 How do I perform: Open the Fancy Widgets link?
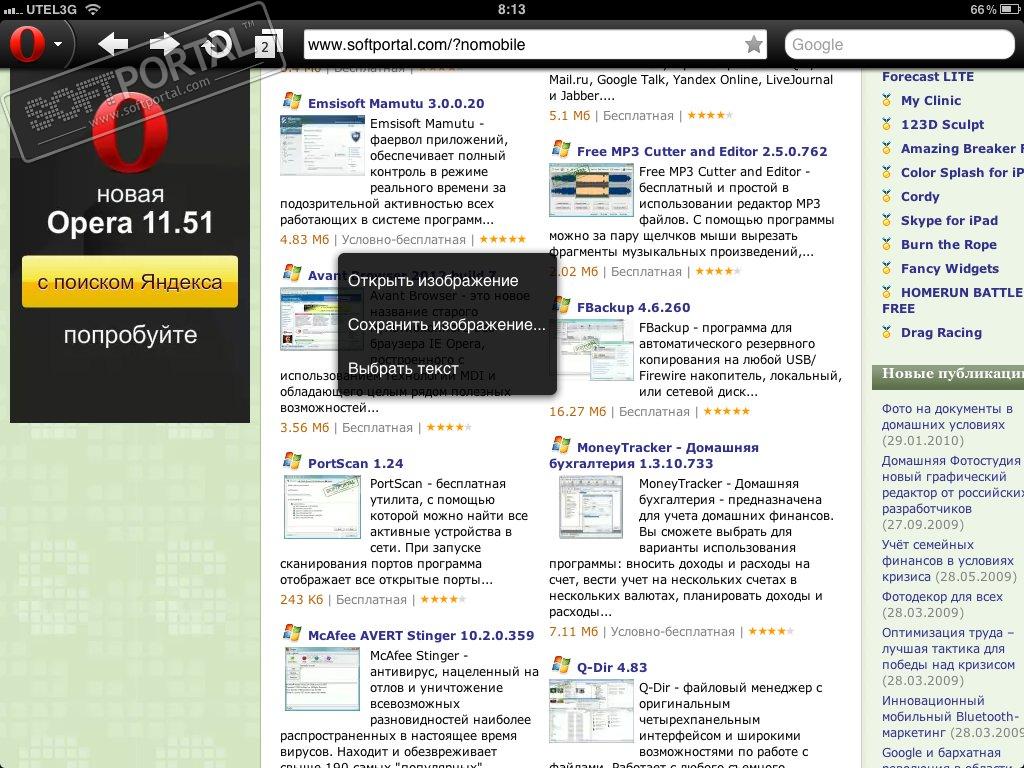[x=950, y=269]
